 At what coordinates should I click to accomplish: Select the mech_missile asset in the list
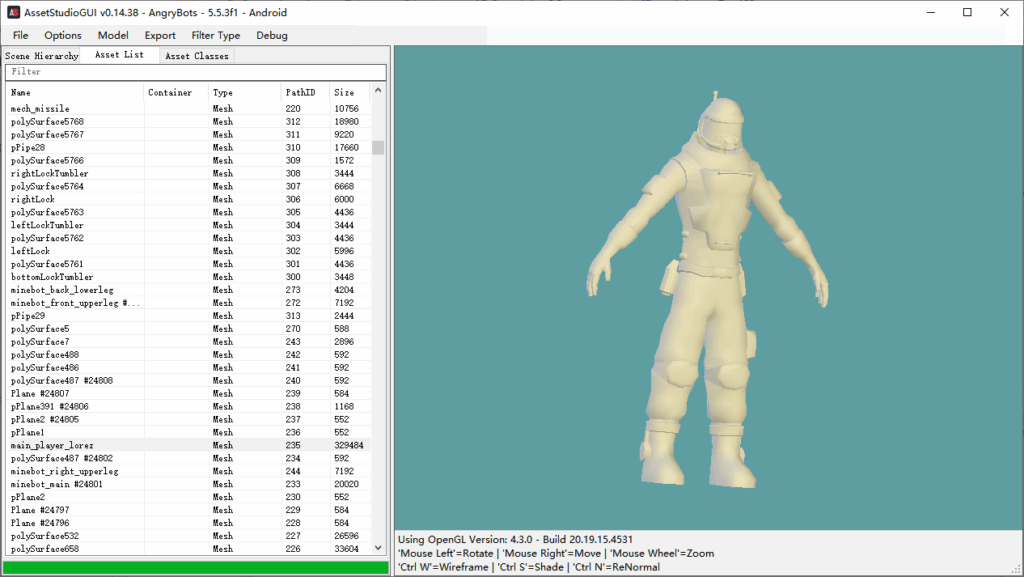(x=40, y=108)
